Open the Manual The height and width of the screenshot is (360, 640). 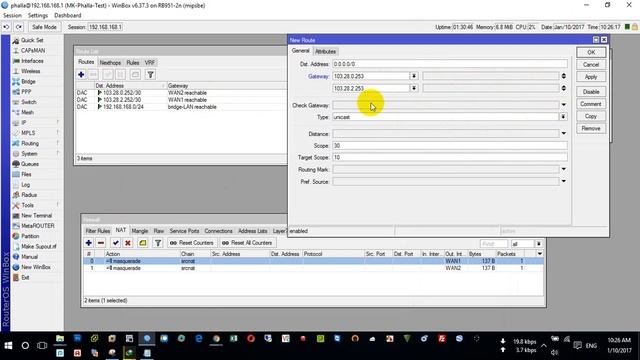click(29, 257)
